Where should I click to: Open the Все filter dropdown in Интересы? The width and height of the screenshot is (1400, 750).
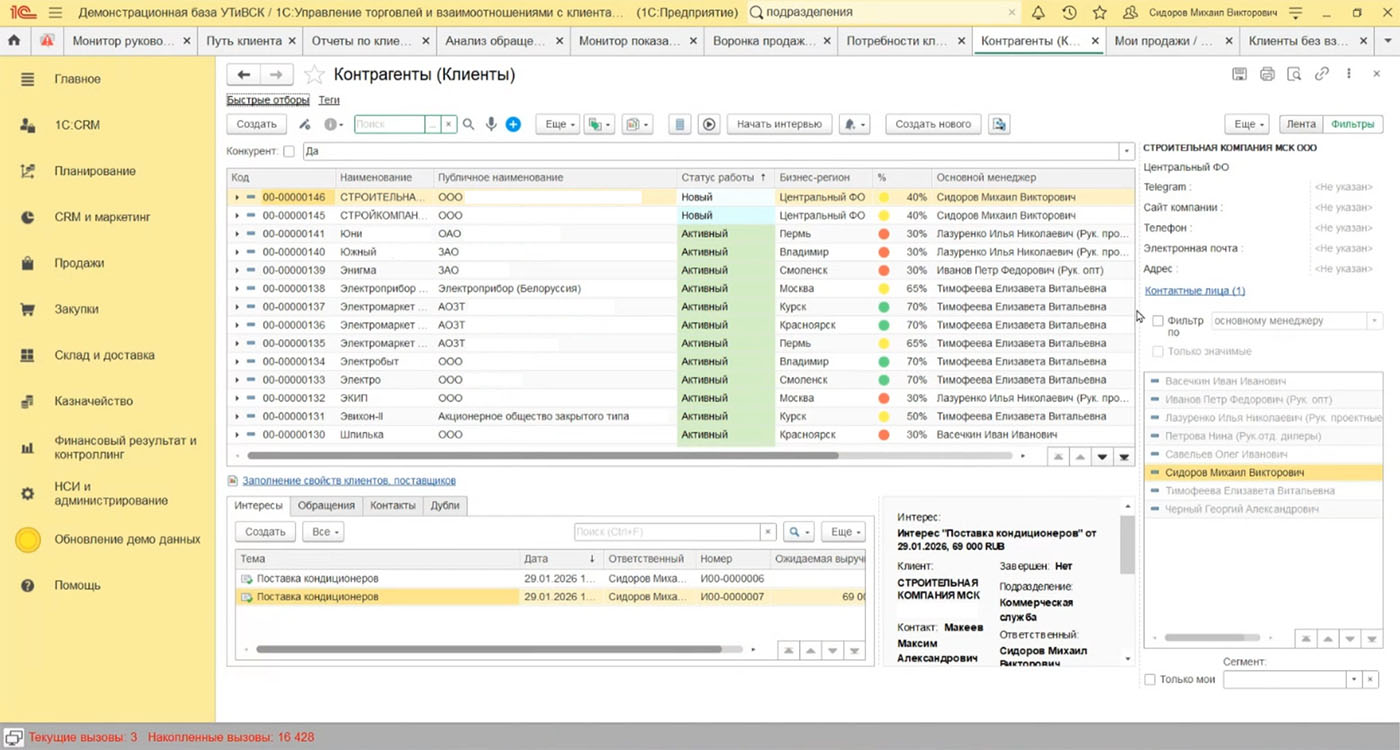324,532
